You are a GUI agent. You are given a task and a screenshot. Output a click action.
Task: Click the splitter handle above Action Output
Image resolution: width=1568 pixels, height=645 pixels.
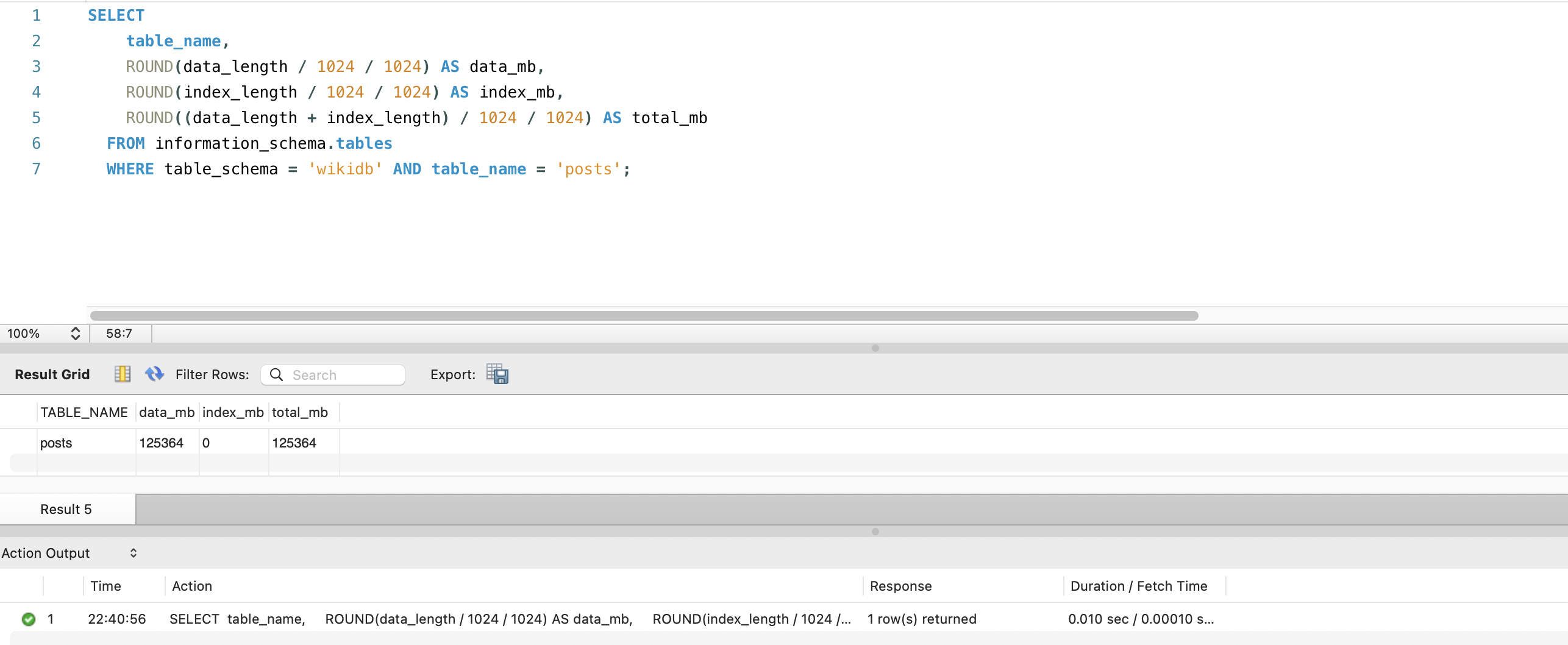click(875, 532)
